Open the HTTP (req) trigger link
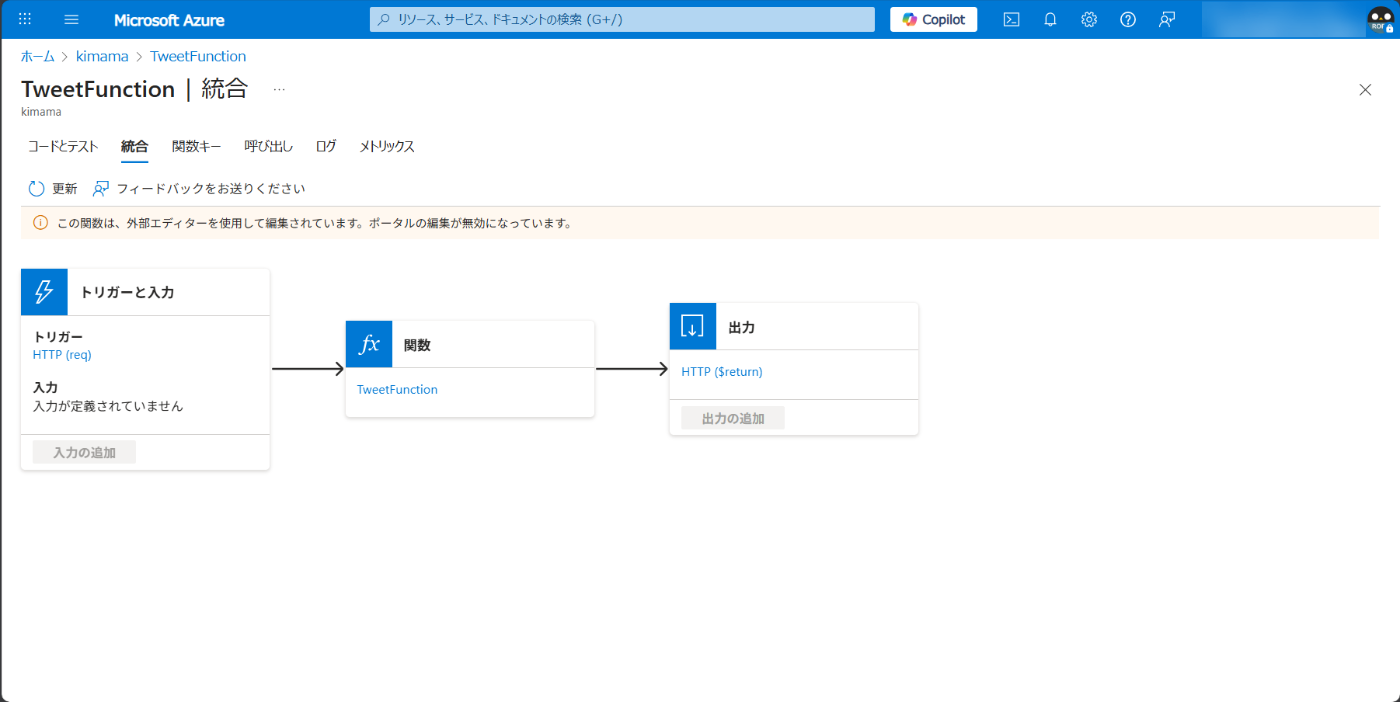 [x=62, y=354]
